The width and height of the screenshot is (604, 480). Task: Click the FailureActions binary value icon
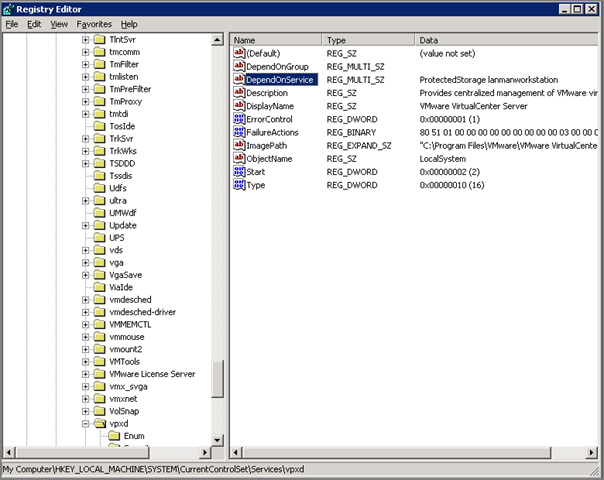pyautogui.click(x=239, y=132)
